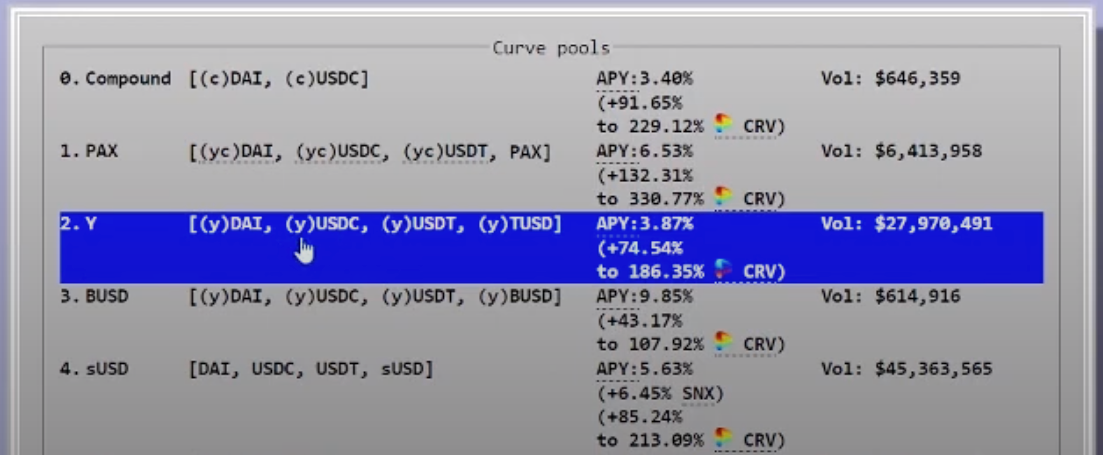This screenshot has height=455, width=1103.
Task: Click the +6.45% SNX reward text
Action: tap(660, 394)
